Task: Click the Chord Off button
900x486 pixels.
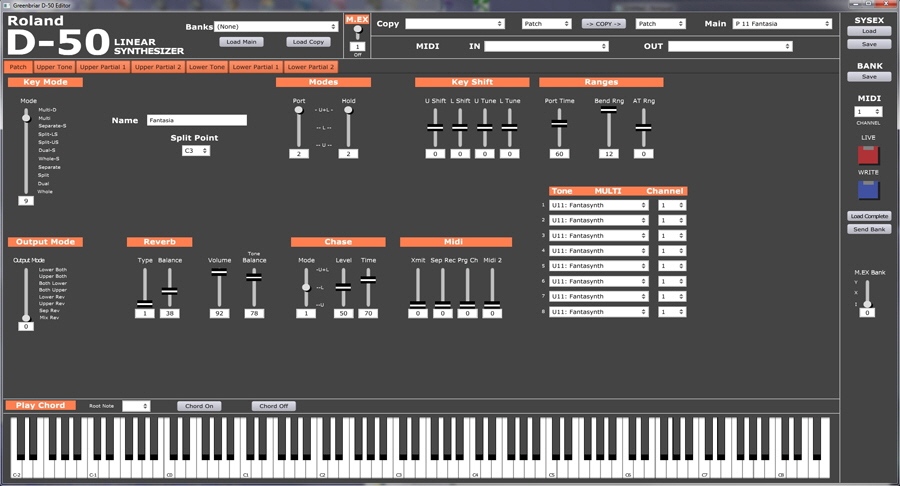Action: pyautogui.click(x=274, y=406)
